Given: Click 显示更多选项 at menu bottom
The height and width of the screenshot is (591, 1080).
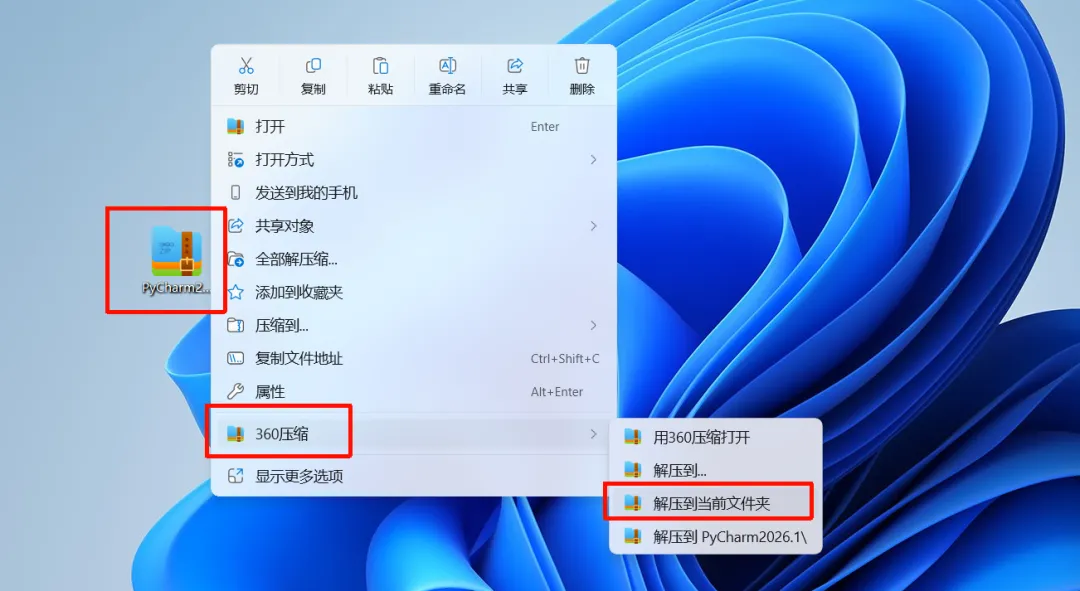Looking at the screenshot, I should pos(413,476).
